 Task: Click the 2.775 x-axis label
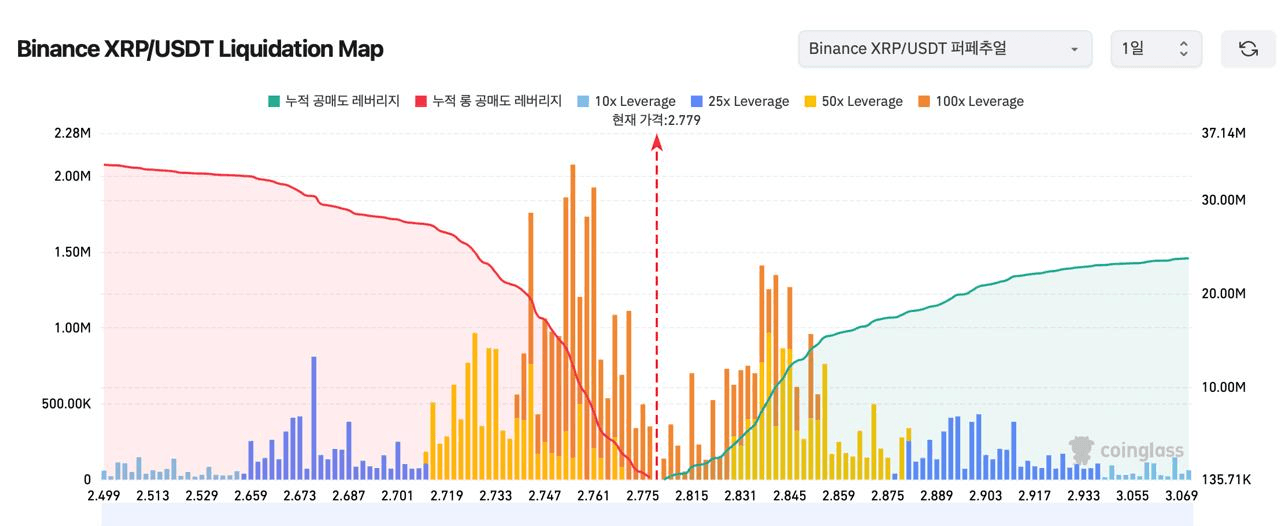click(643, 495)
